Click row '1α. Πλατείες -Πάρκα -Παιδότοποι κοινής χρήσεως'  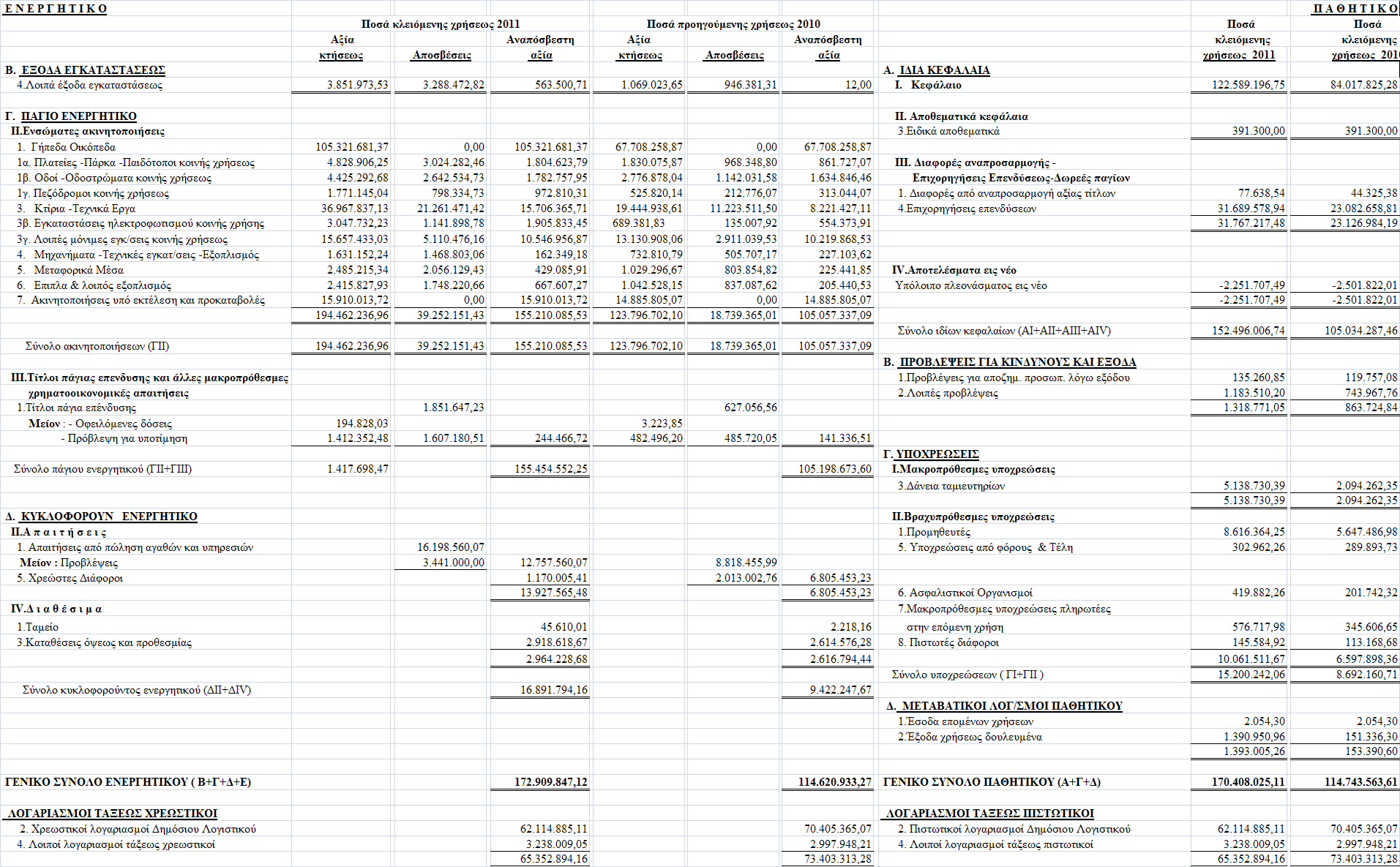pyautogui.click(x=135, y=162)
